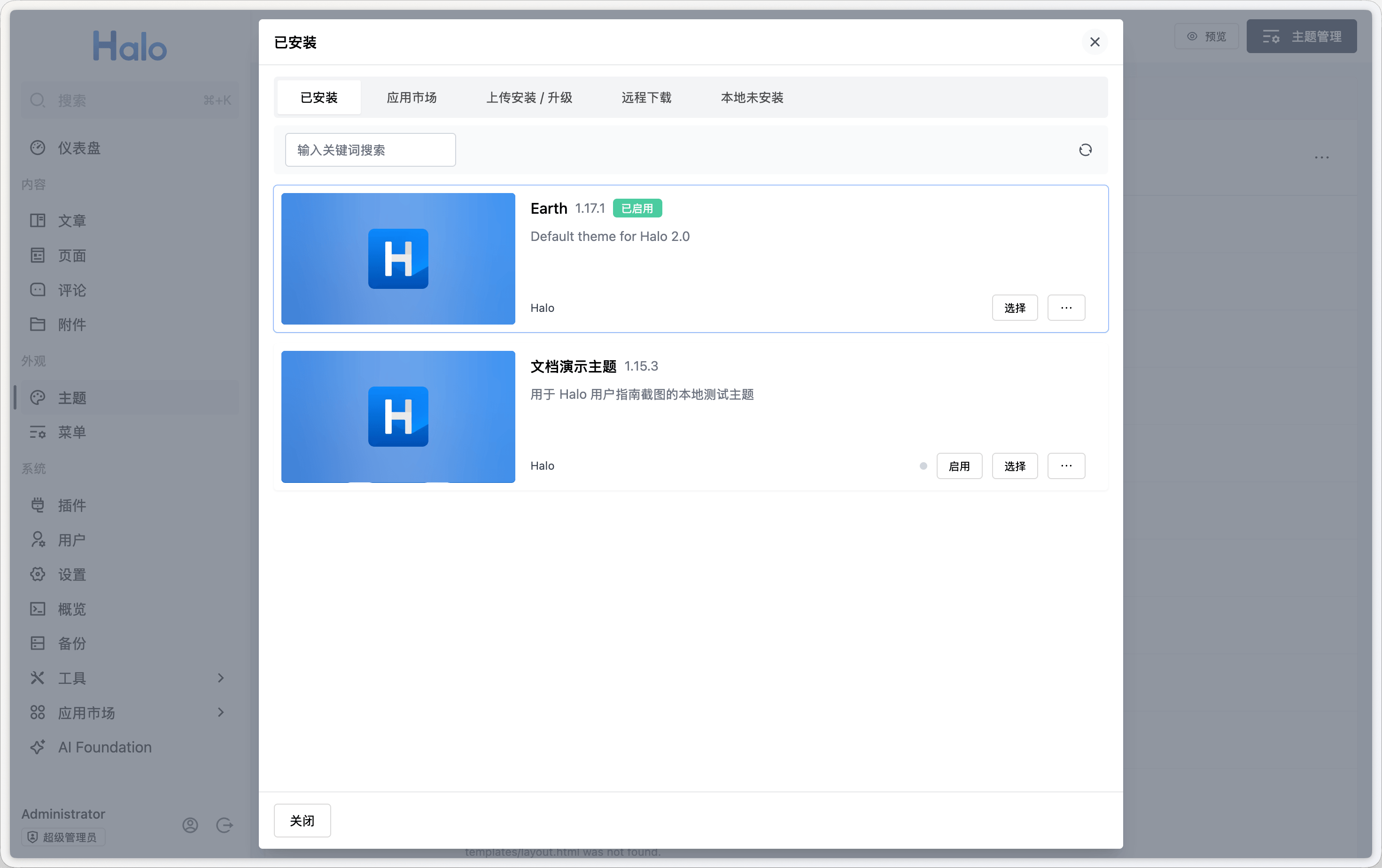Click the Halo author name under Earth
1382x868 pixels.
pos(542,308)
